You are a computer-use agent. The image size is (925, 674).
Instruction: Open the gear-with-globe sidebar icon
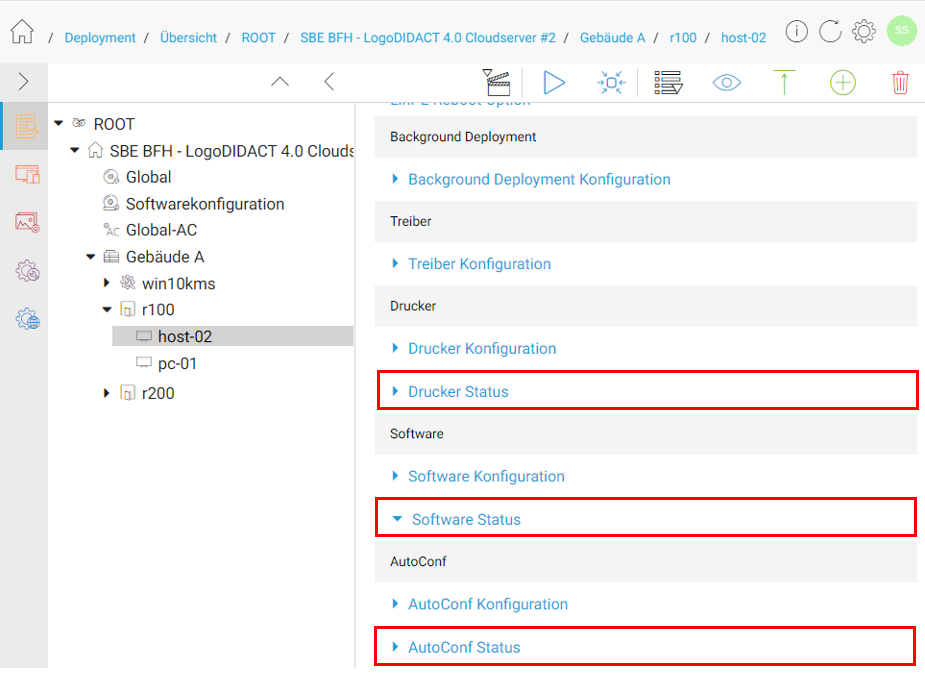click(27, 318)
